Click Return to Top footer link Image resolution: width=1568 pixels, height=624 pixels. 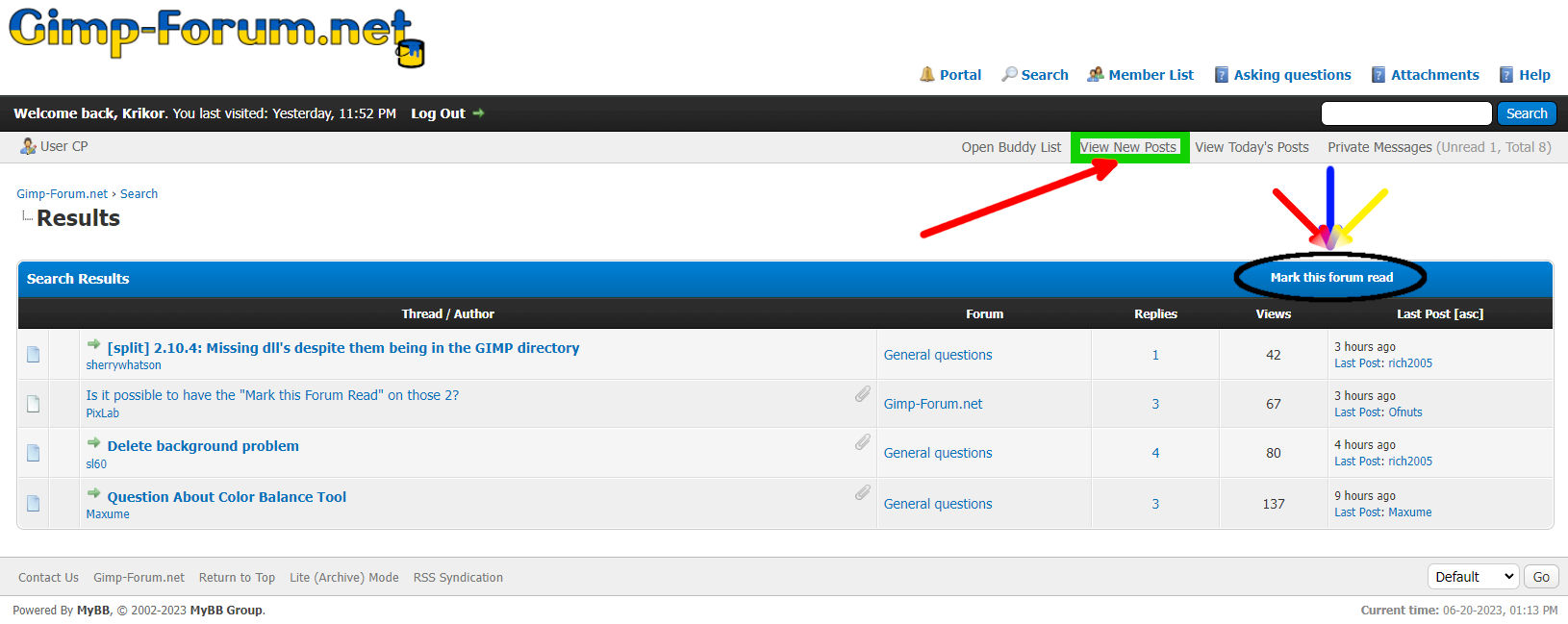[237, 578]
